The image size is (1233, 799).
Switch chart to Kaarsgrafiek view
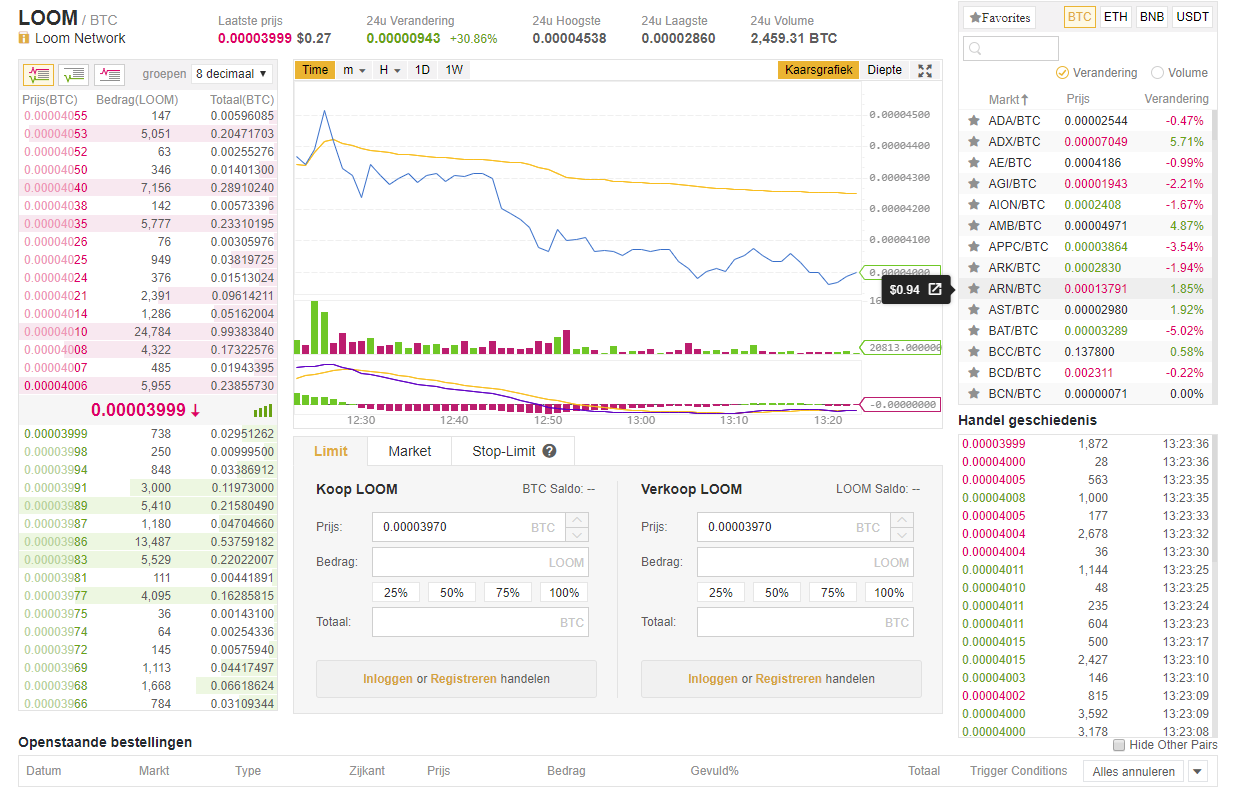pos(818,70)
